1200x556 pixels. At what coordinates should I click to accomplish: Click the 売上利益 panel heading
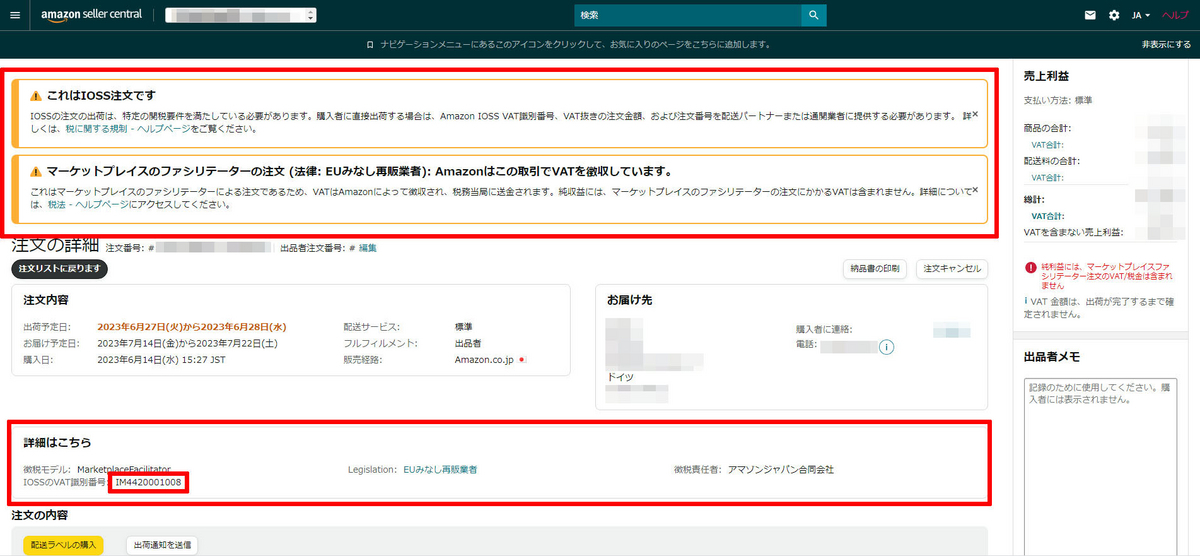click(x=1047, y=76)
